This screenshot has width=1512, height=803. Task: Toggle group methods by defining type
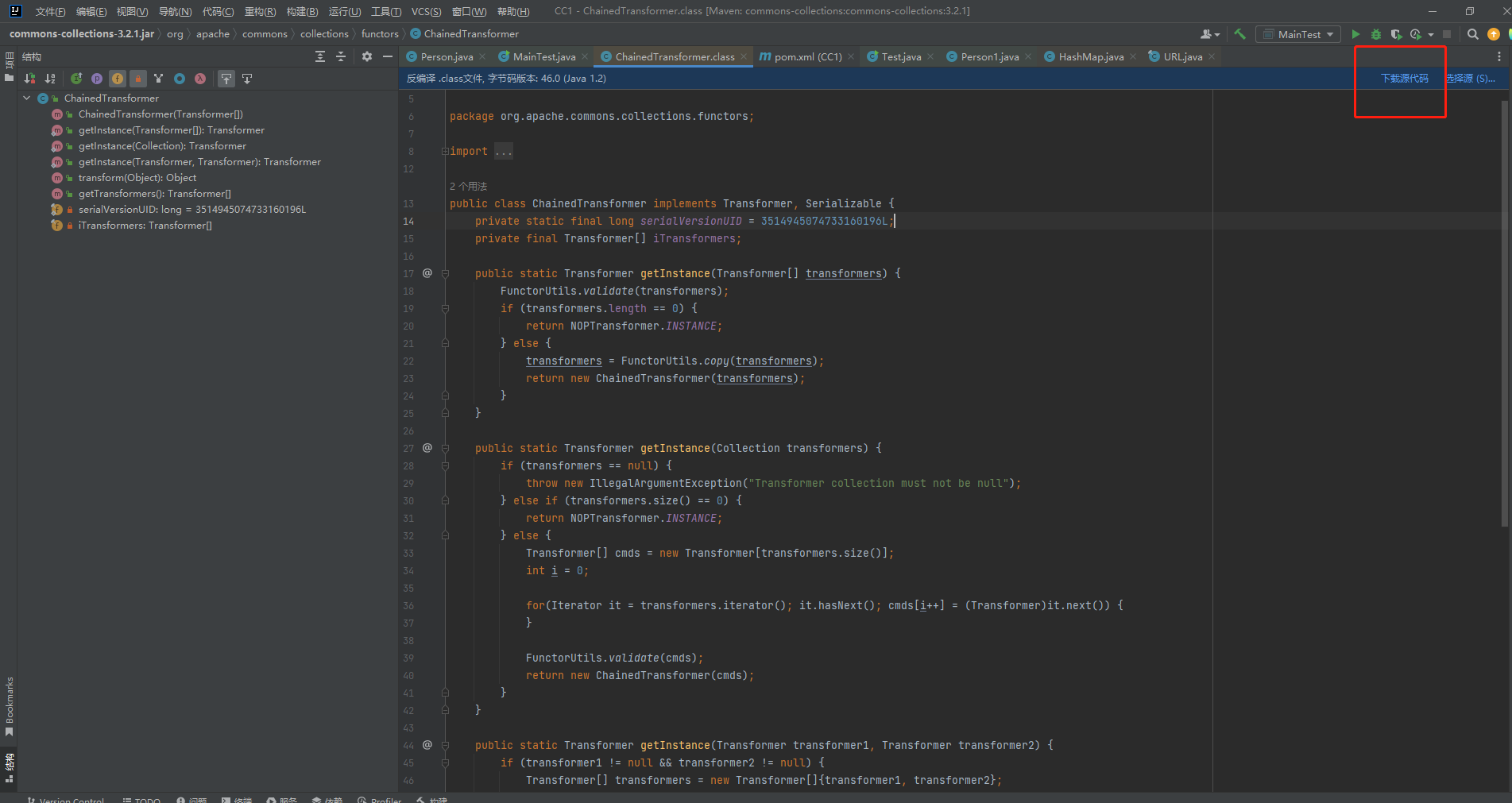coord(159,79)
